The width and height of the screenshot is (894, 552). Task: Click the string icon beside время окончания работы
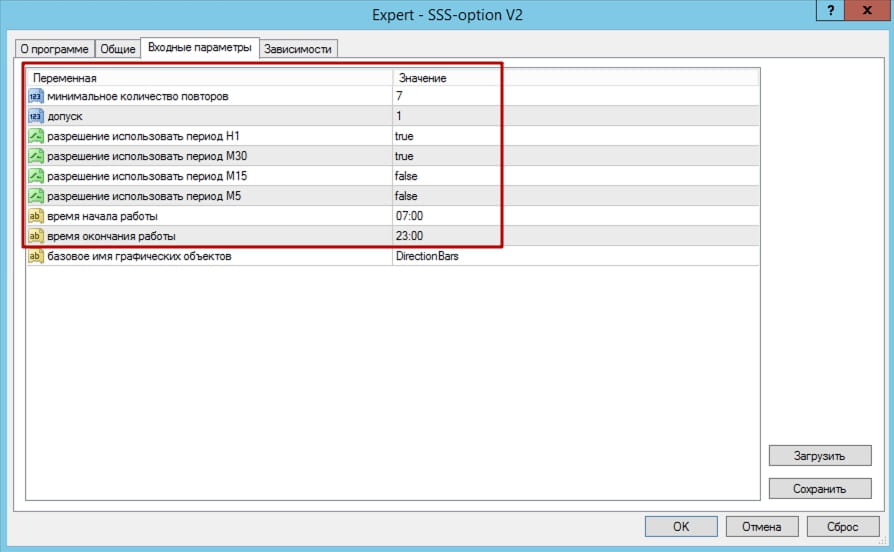tap(36, 236)
